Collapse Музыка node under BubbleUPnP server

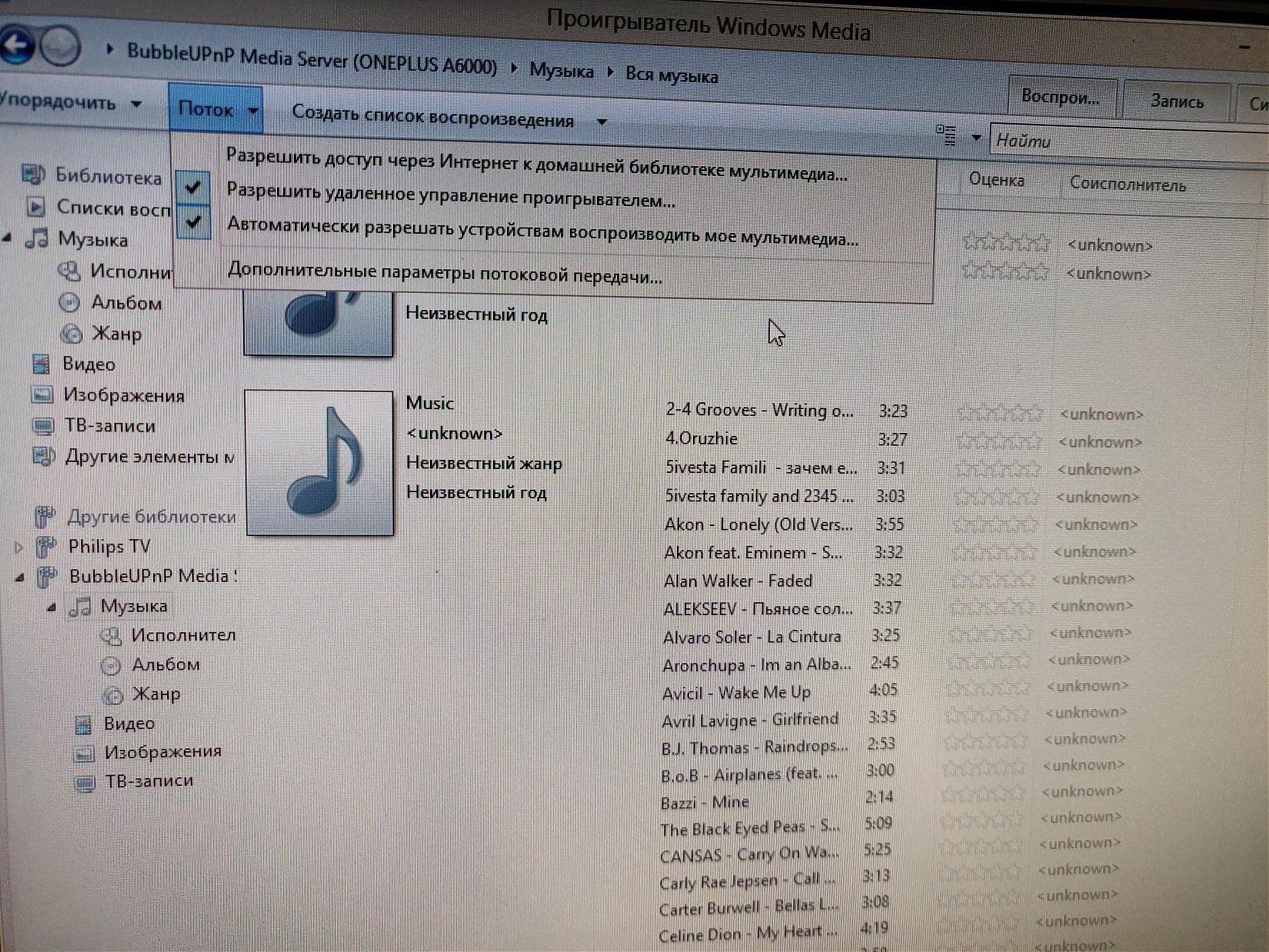click(52, 607)
